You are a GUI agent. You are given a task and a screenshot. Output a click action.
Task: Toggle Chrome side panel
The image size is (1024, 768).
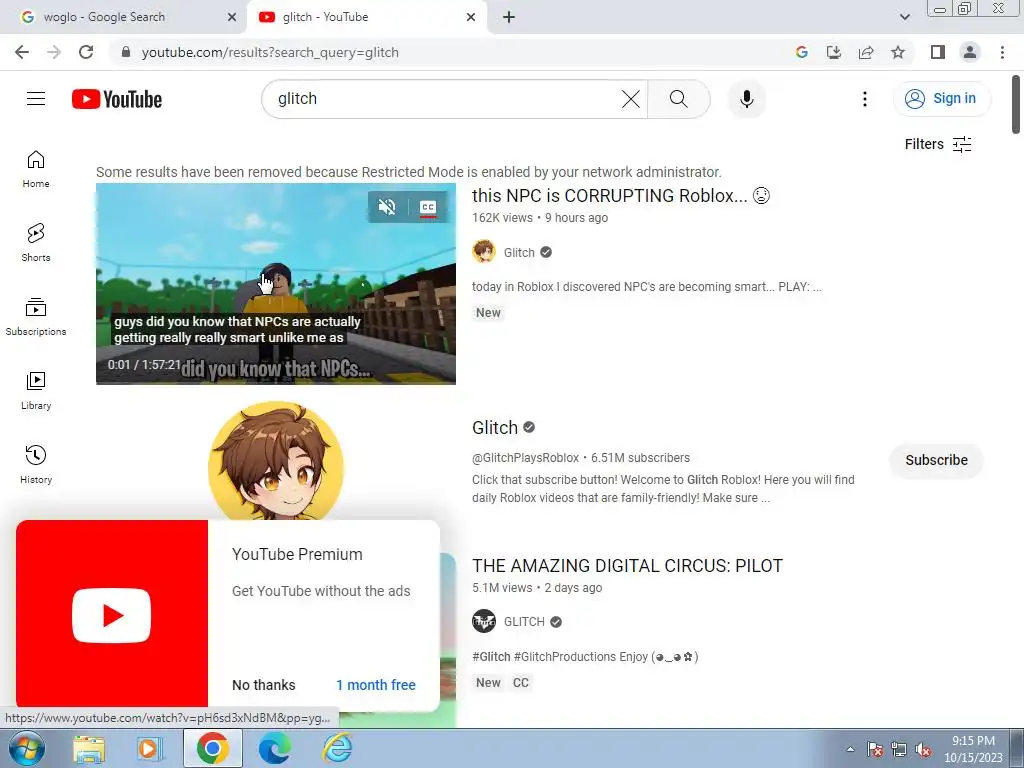click(938, 52)
